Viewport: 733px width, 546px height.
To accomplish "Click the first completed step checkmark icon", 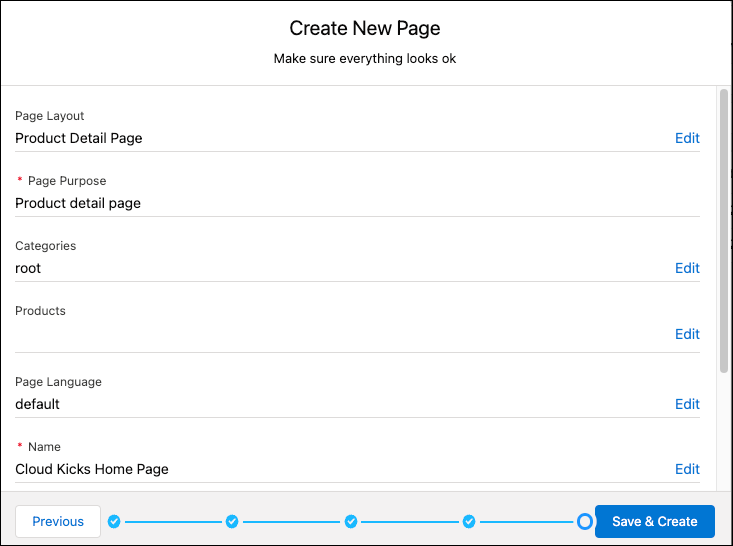I will click(x=114, y=521).
